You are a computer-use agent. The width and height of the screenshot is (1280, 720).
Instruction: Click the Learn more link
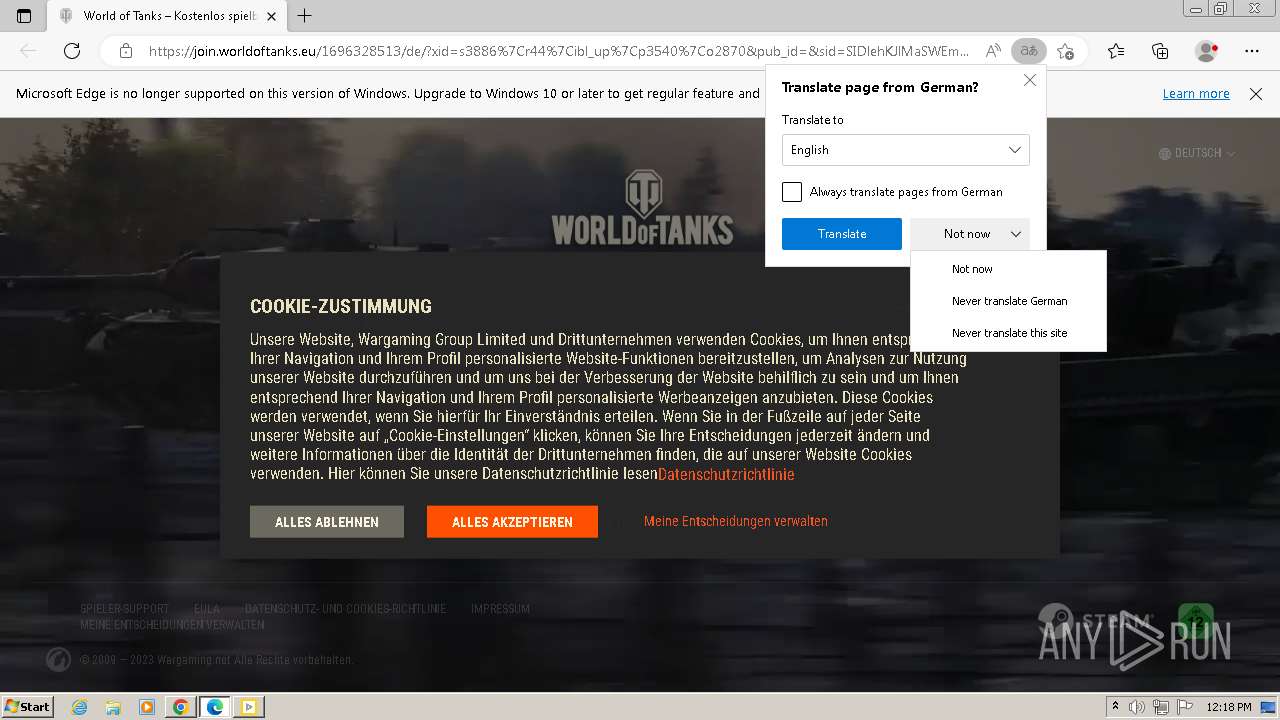pyautogui.click(x=1196, y=93)
